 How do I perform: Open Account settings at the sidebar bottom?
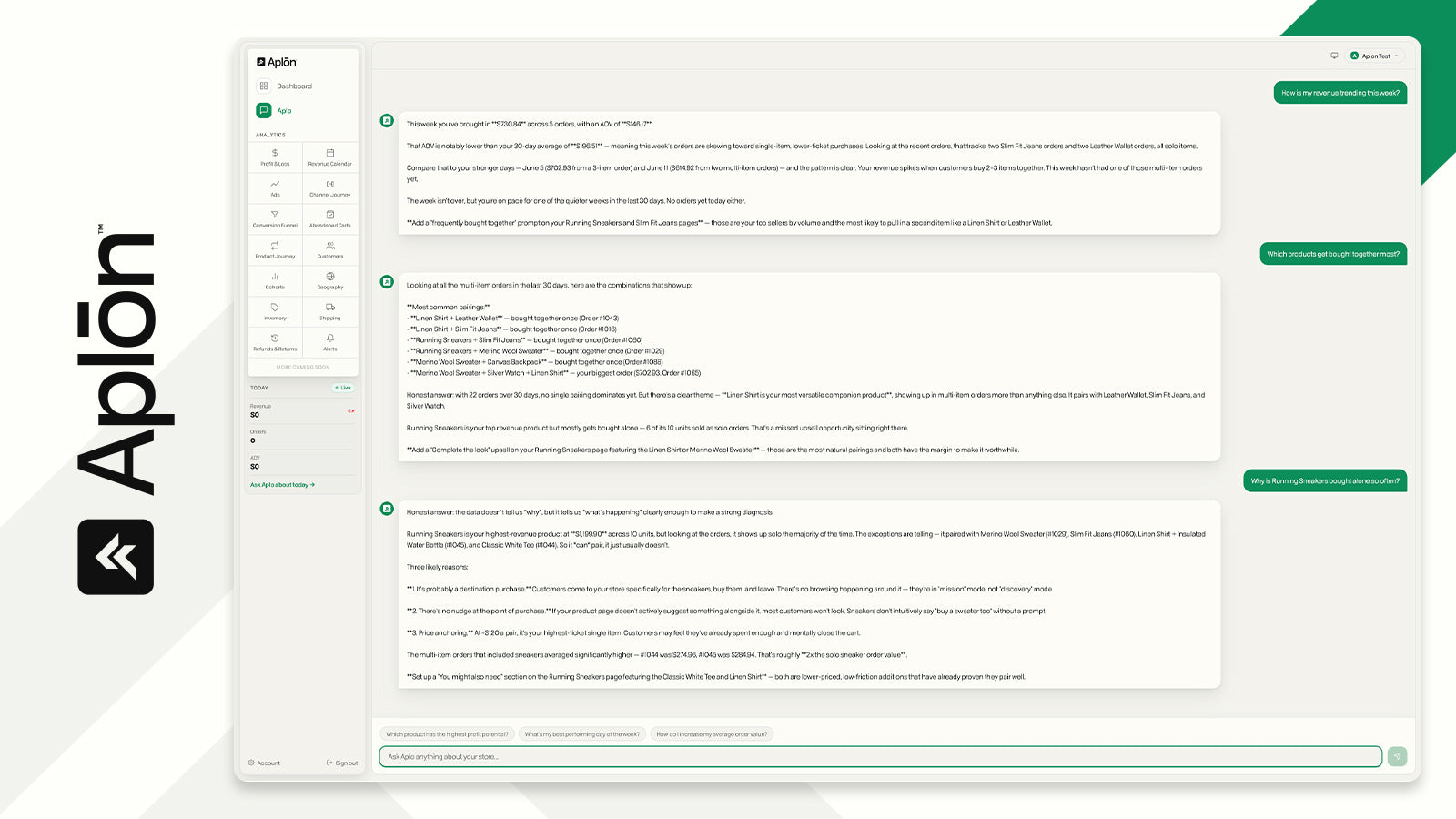pyautogui.click(x=265, y=763)
